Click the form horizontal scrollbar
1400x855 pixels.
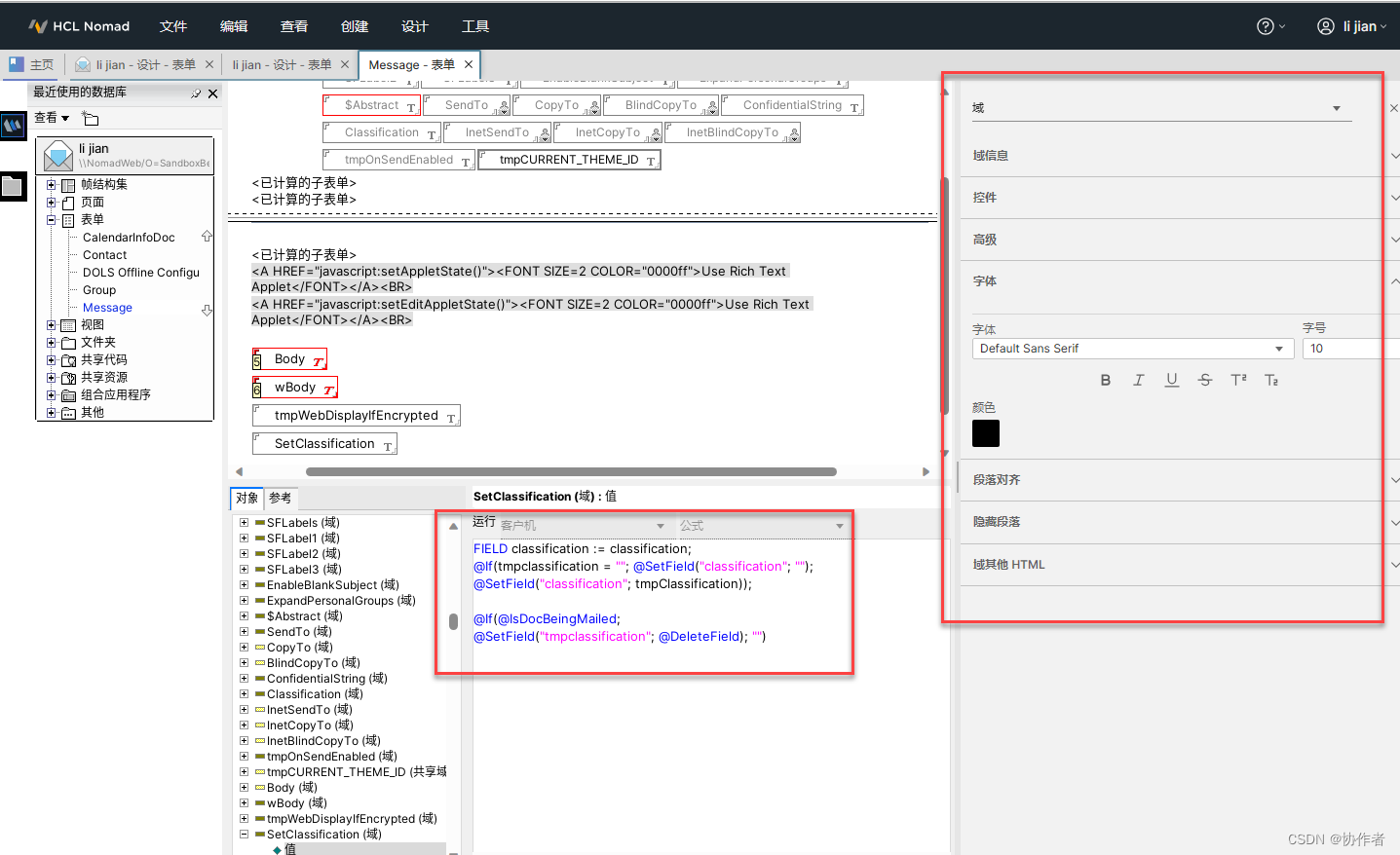(x=571, y=472)
